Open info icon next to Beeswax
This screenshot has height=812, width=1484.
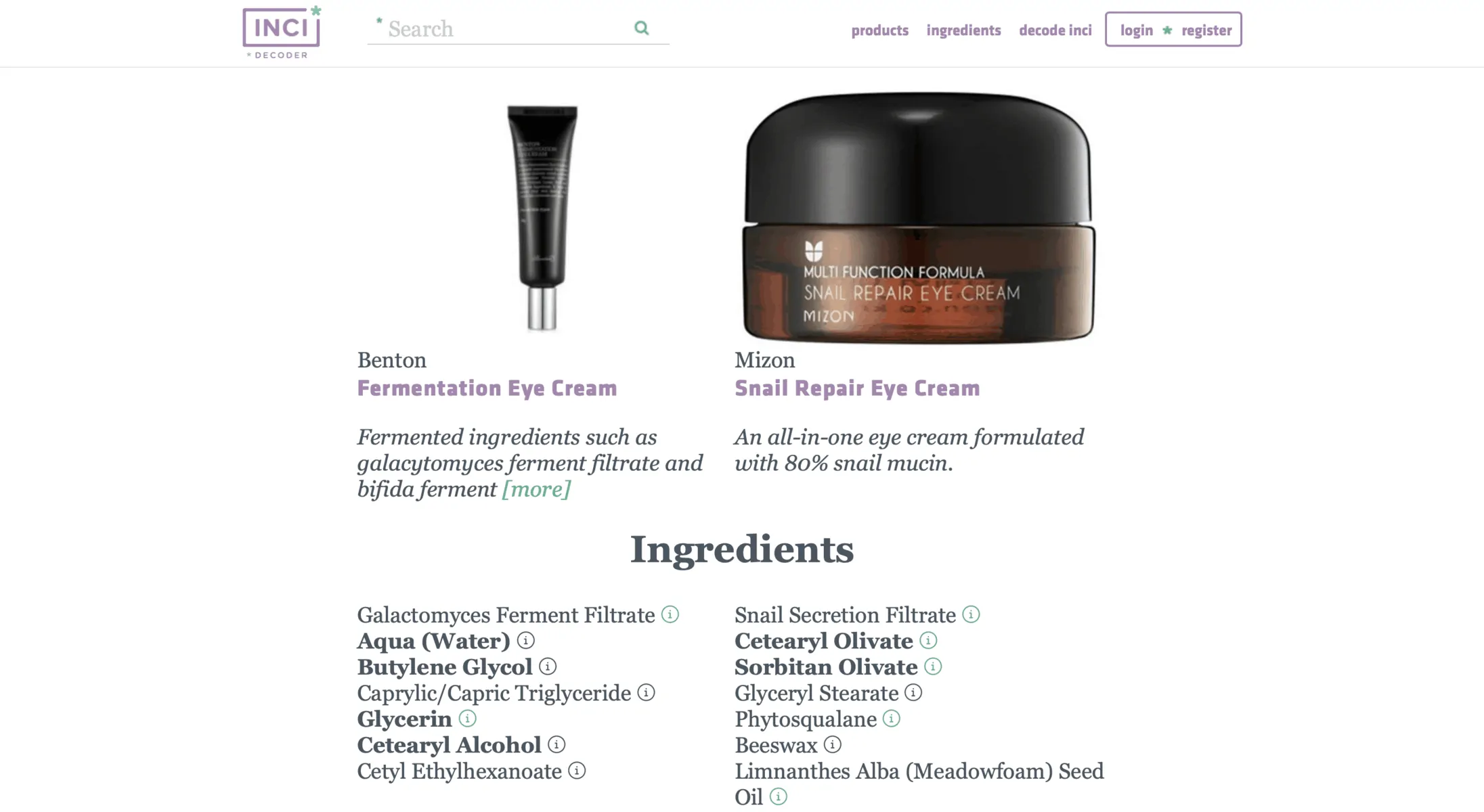[832, 744]
